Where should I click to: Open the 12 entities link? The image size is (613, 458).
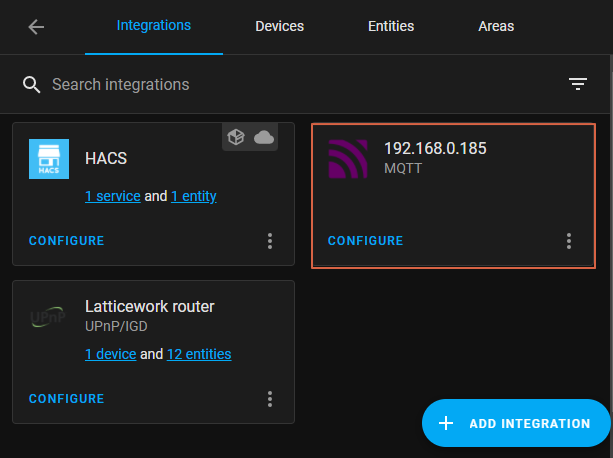click(x=199, y=354)
